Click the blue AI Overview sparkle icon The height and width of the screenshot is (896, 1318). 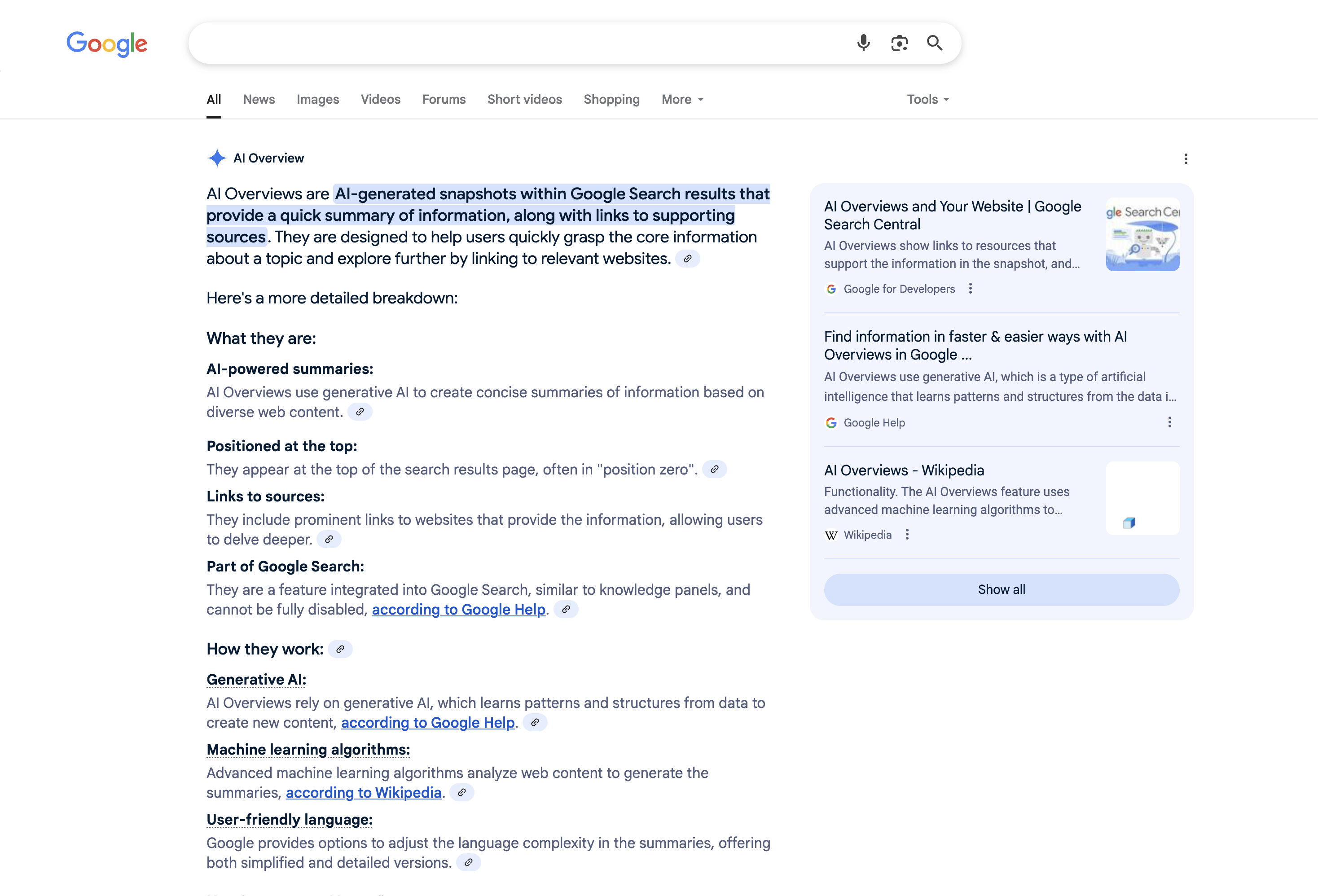click(217, 158)
